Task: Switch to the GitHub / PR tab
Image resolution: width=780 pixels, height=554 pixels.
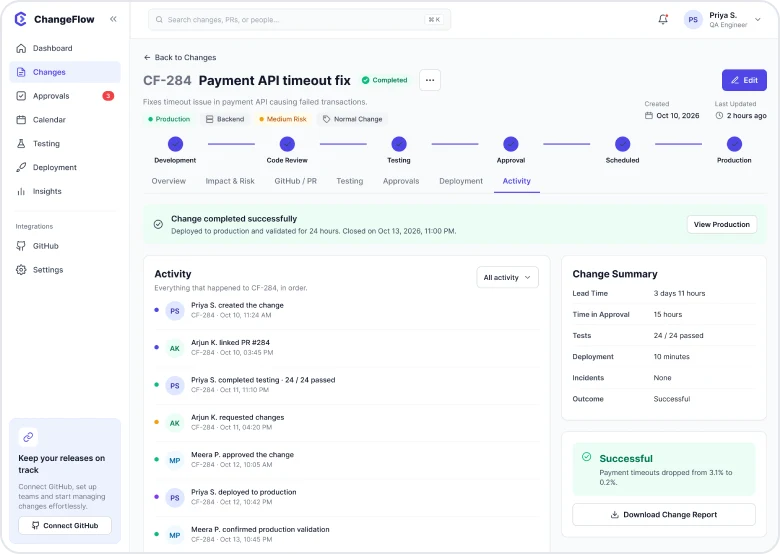Action: (x=295, y=181)
